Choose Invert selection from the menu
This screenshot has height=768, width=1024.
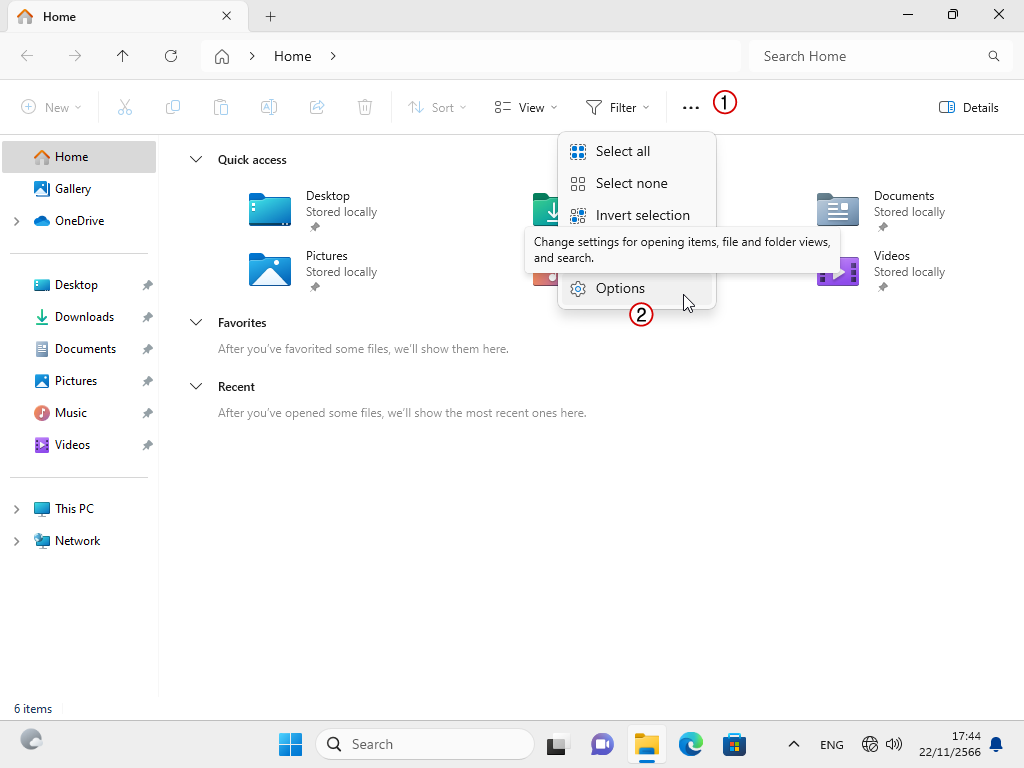point(642,216)
